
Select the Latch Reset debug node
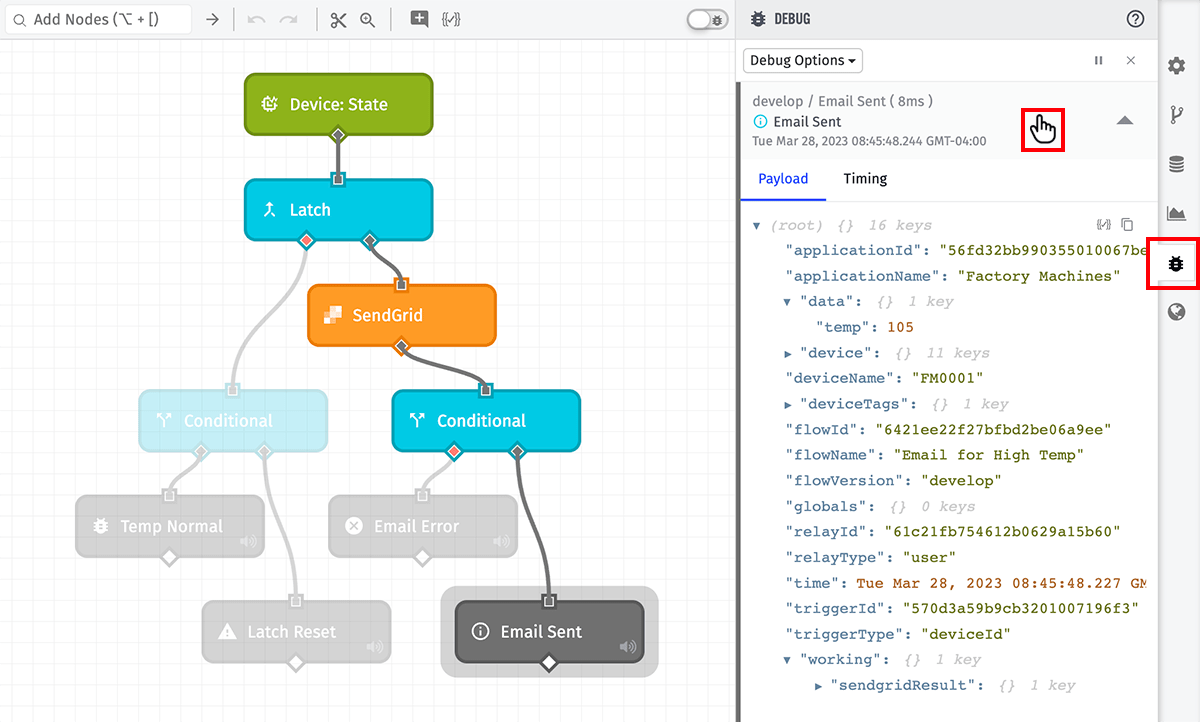[296, 632]
